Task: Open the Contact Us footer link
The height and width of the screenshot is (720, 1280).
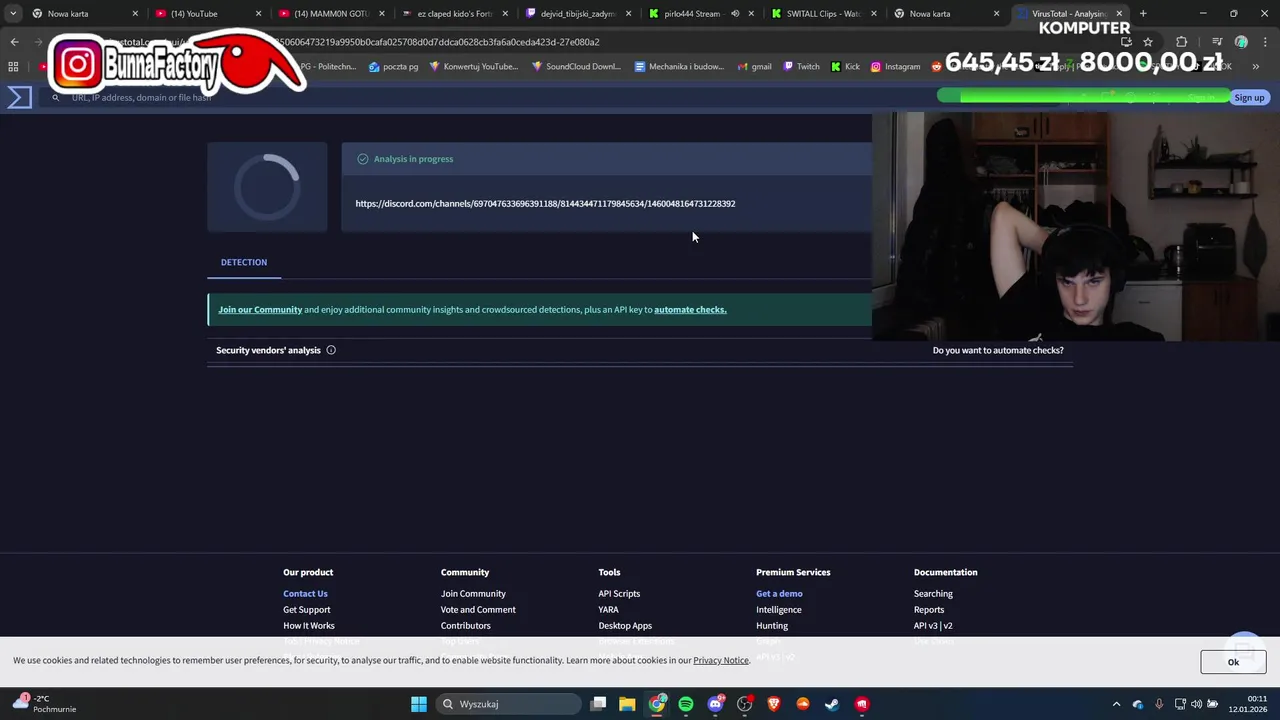Action: point(305,594)
